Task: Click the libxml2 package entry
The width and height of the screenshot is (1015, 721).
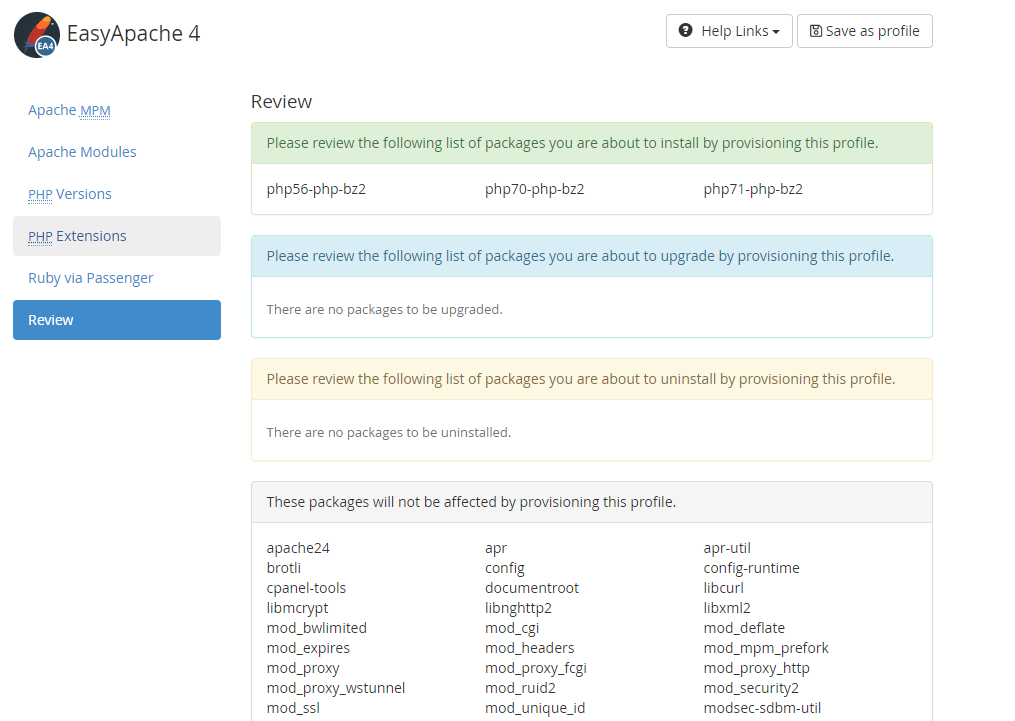Action: coord(727,608)
